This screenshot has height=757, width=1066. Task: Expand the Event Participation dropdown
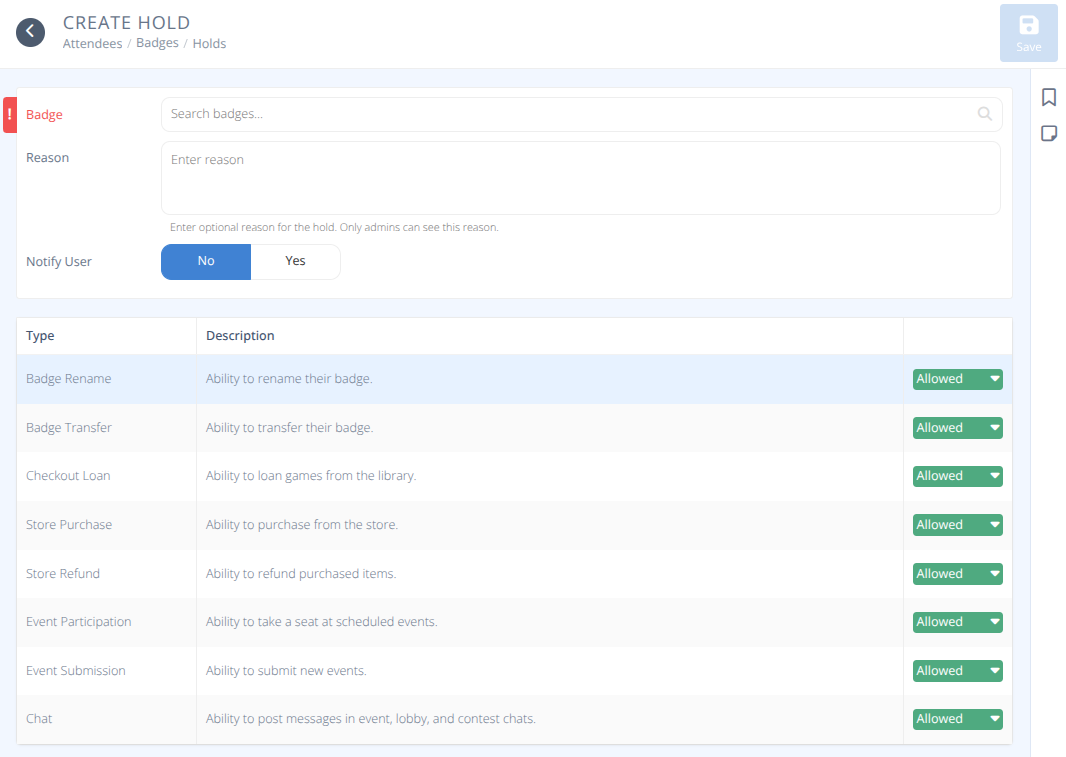957,622
